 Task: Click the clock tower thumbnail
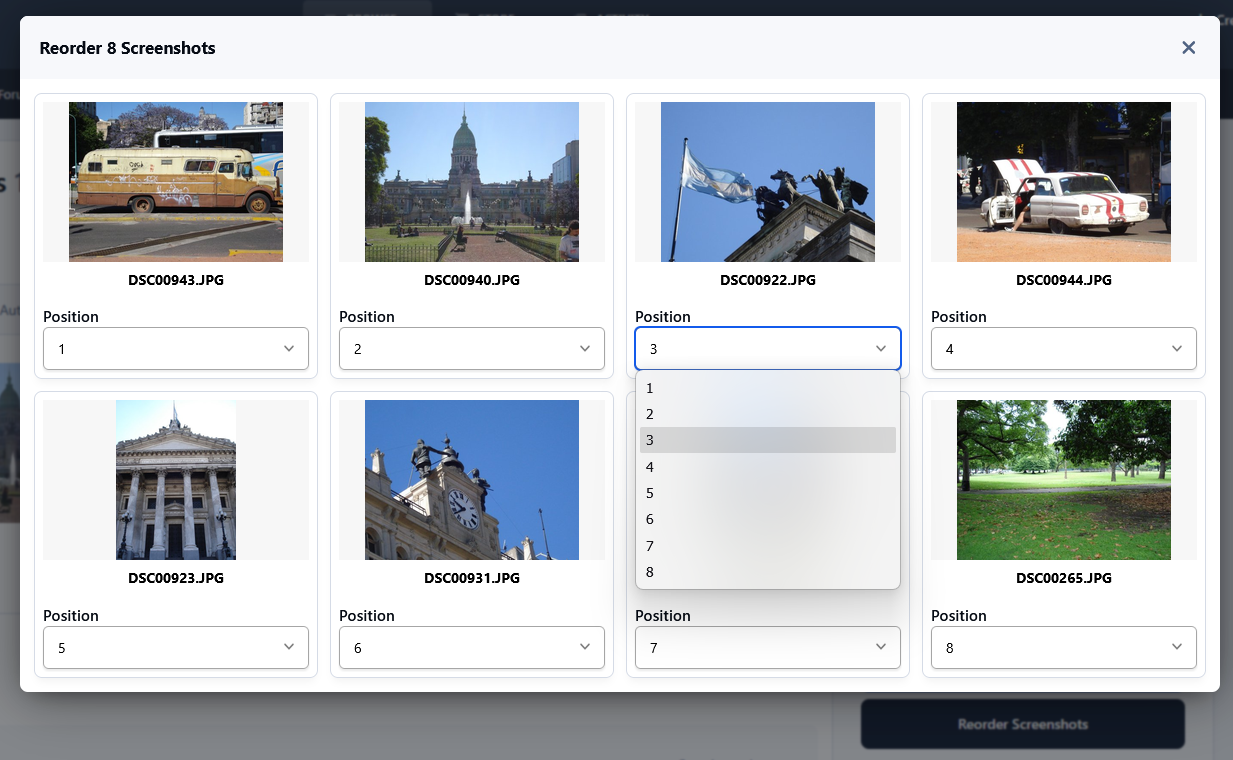click(472, 480)
